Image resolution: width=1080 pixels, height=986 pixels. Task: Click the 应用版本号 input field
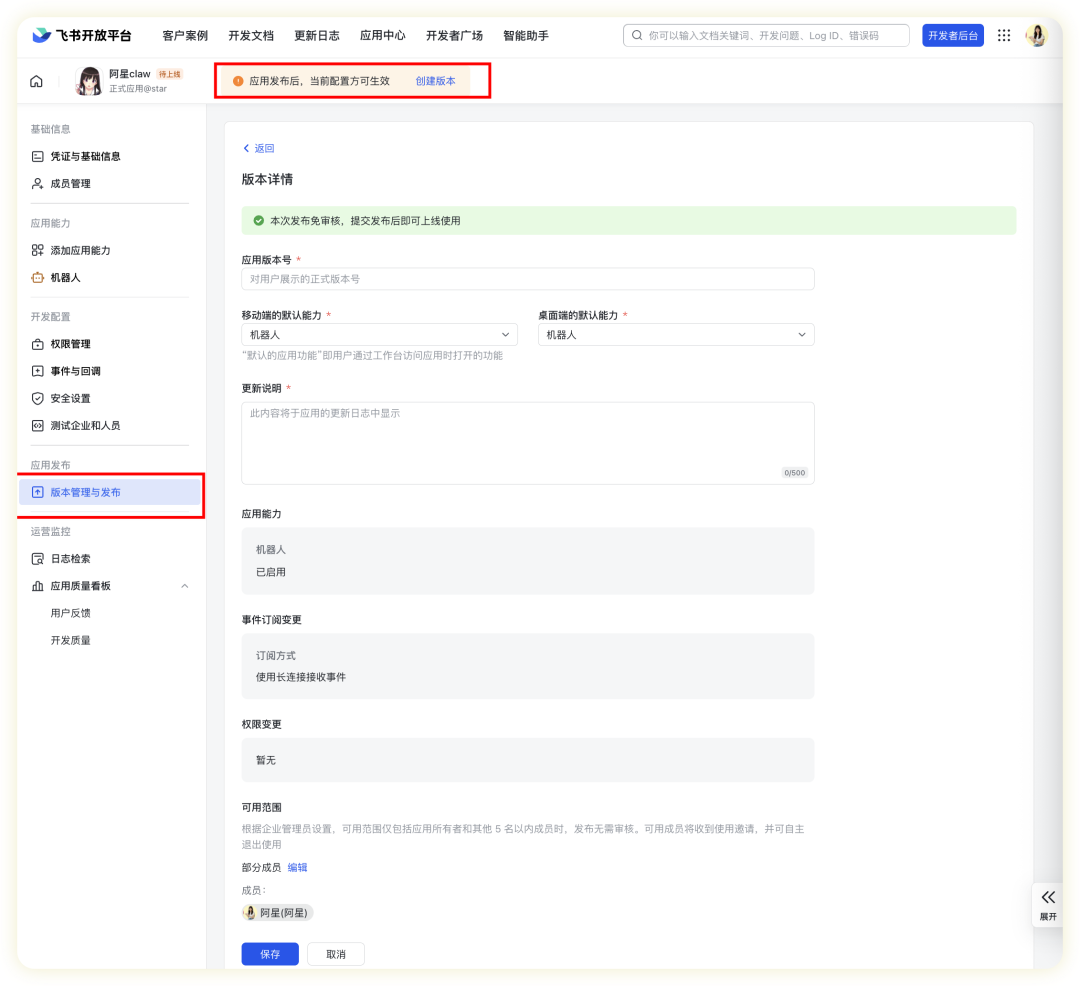coord(527,279)
